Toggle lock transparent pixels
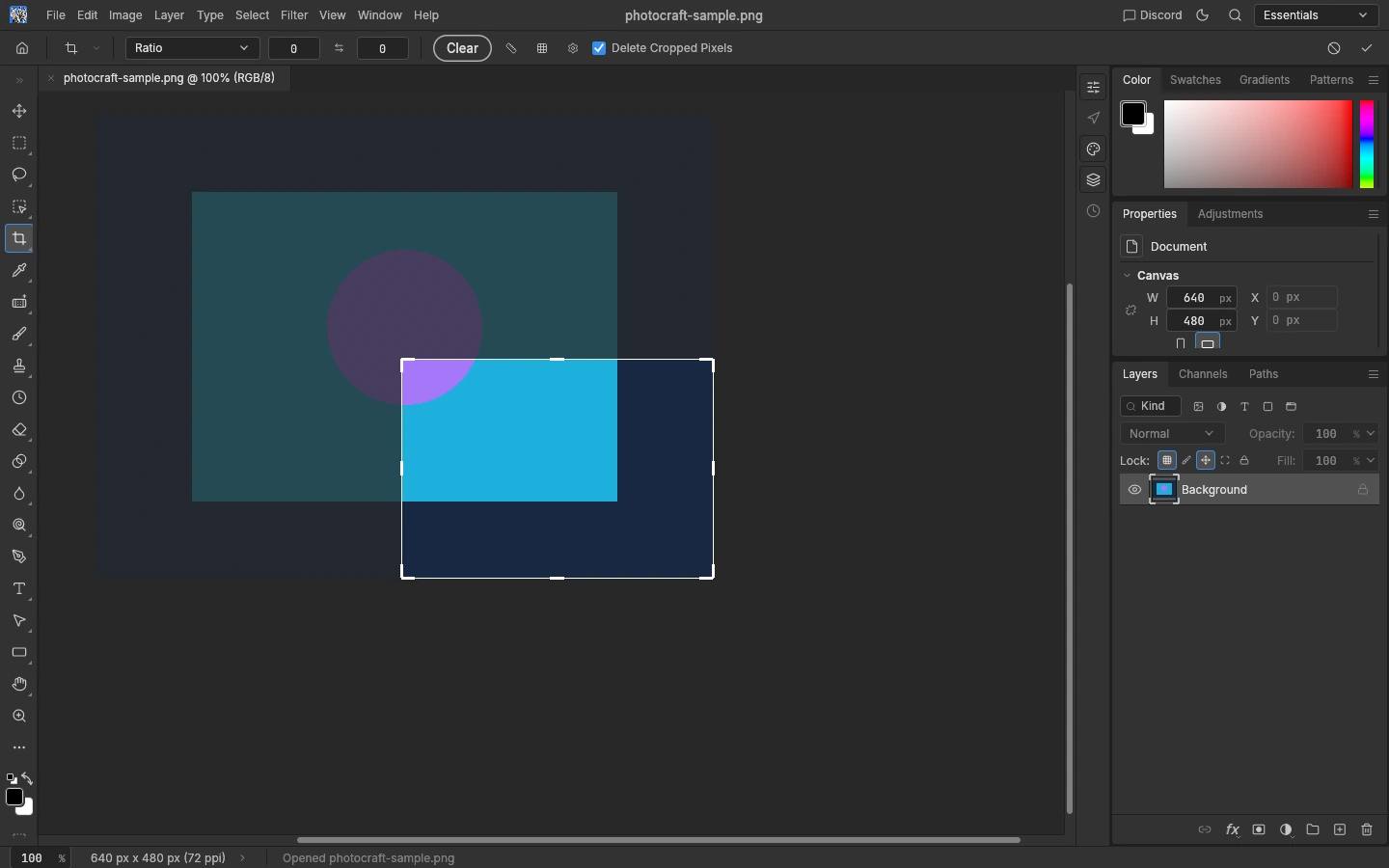The width and height of the screenshot is (1389, 868). 1167,461
